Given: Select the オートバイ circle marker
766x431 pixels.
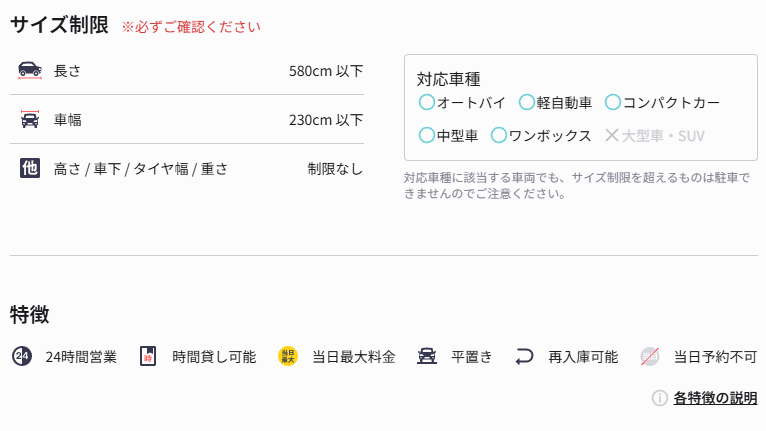Looking at the screenshot, I should pyautogui.click(x=427, y=102).
